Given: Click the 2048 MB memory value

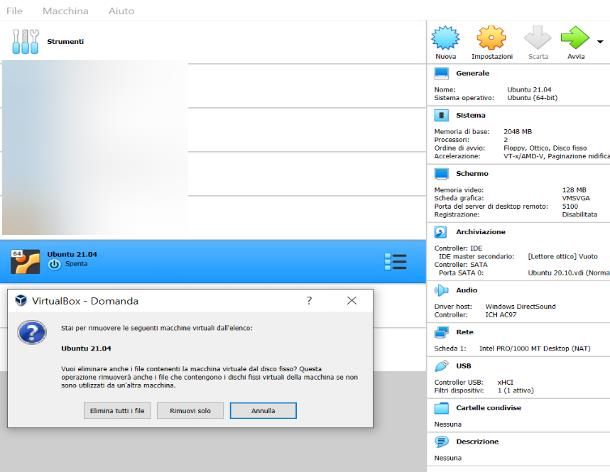Looking at the screenshot, I should tap(518, 132).
